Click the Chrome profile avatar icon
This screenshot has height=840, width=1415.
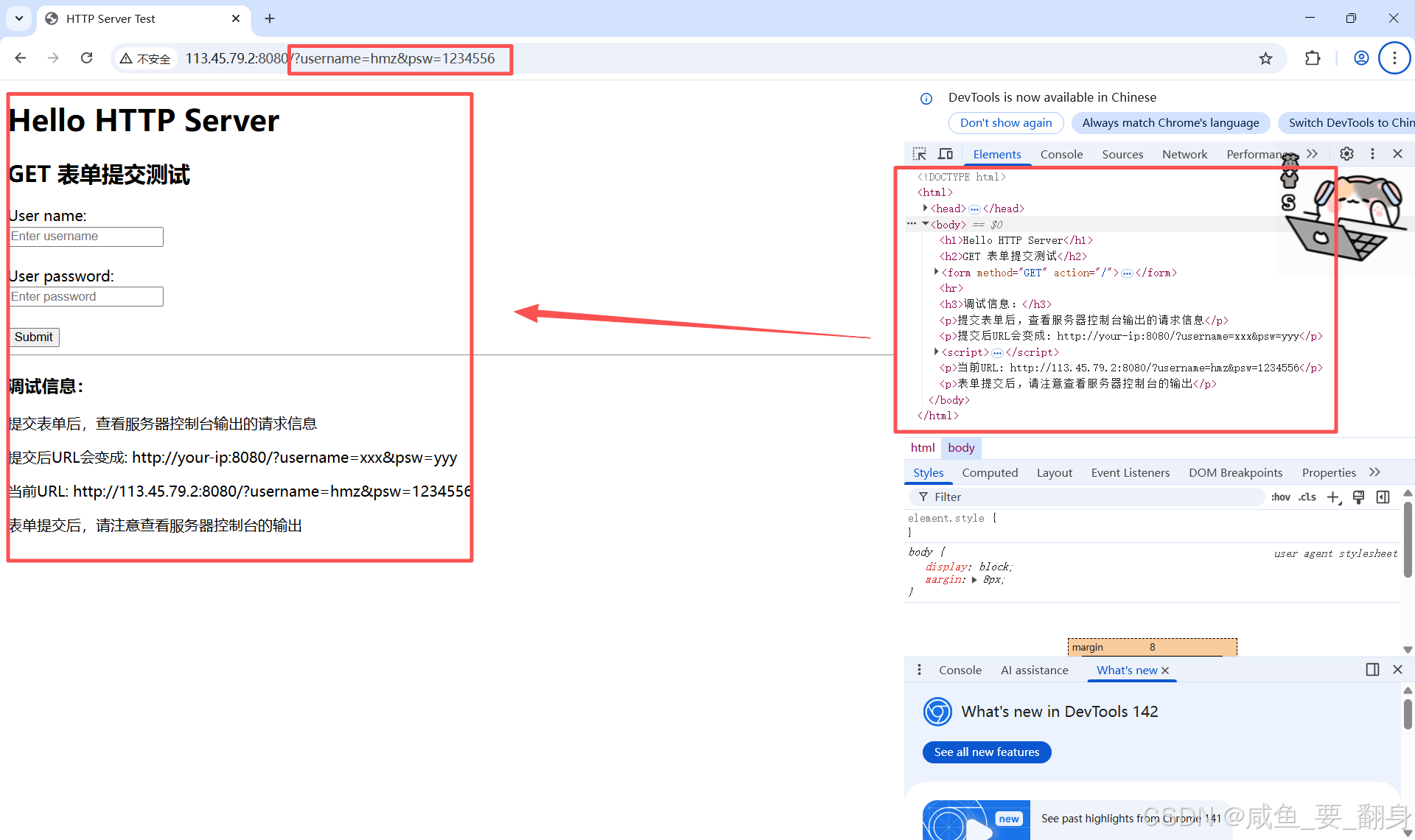coord(1361,59)
